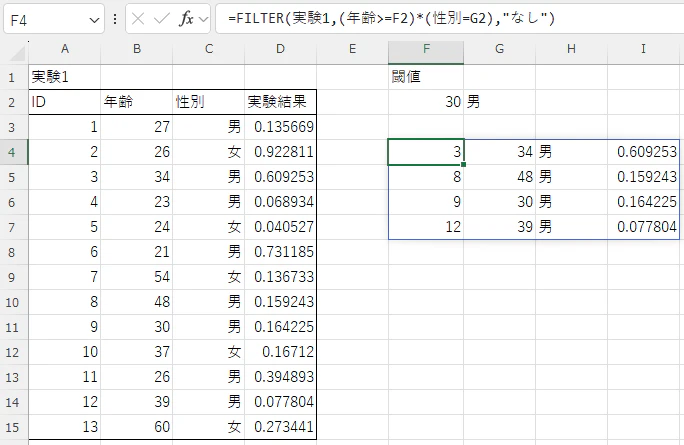Click cell D4 with 0.922811
This screenshot has height=445, width=684.
280,152
